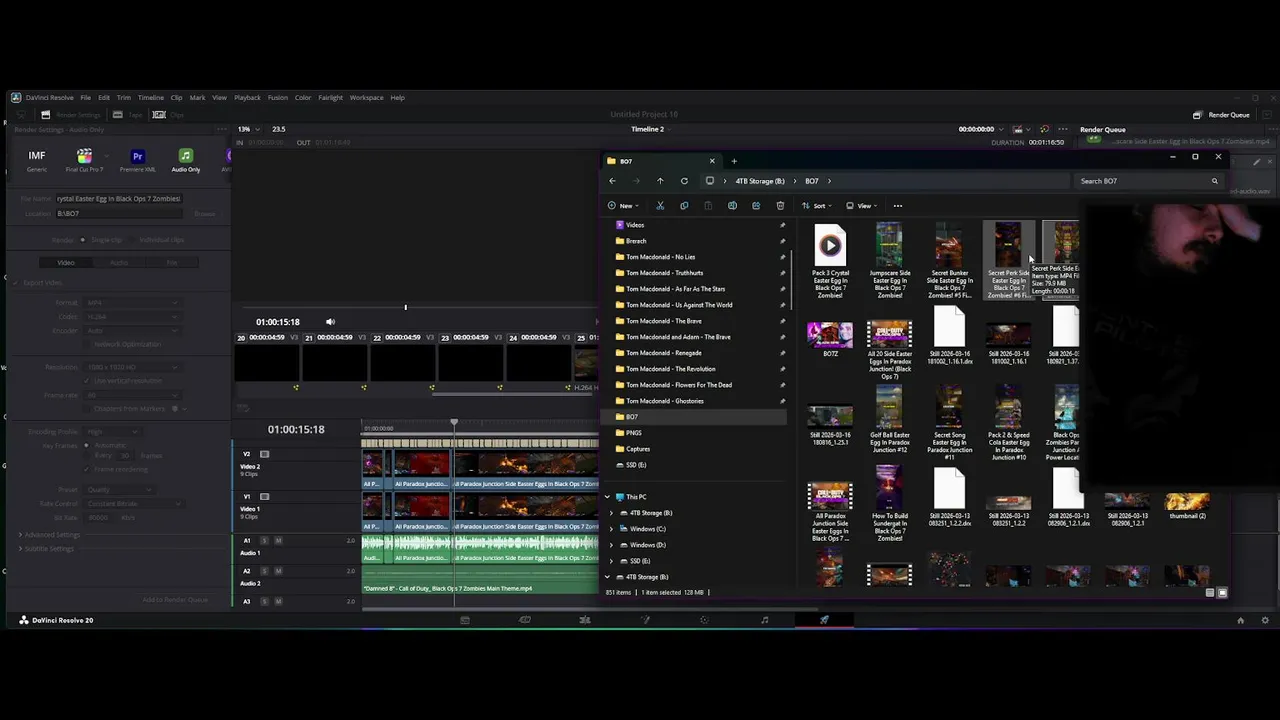Select the Audio Only render preset
This screenshot has width=1280, height=720.
(x=185, y=159)
